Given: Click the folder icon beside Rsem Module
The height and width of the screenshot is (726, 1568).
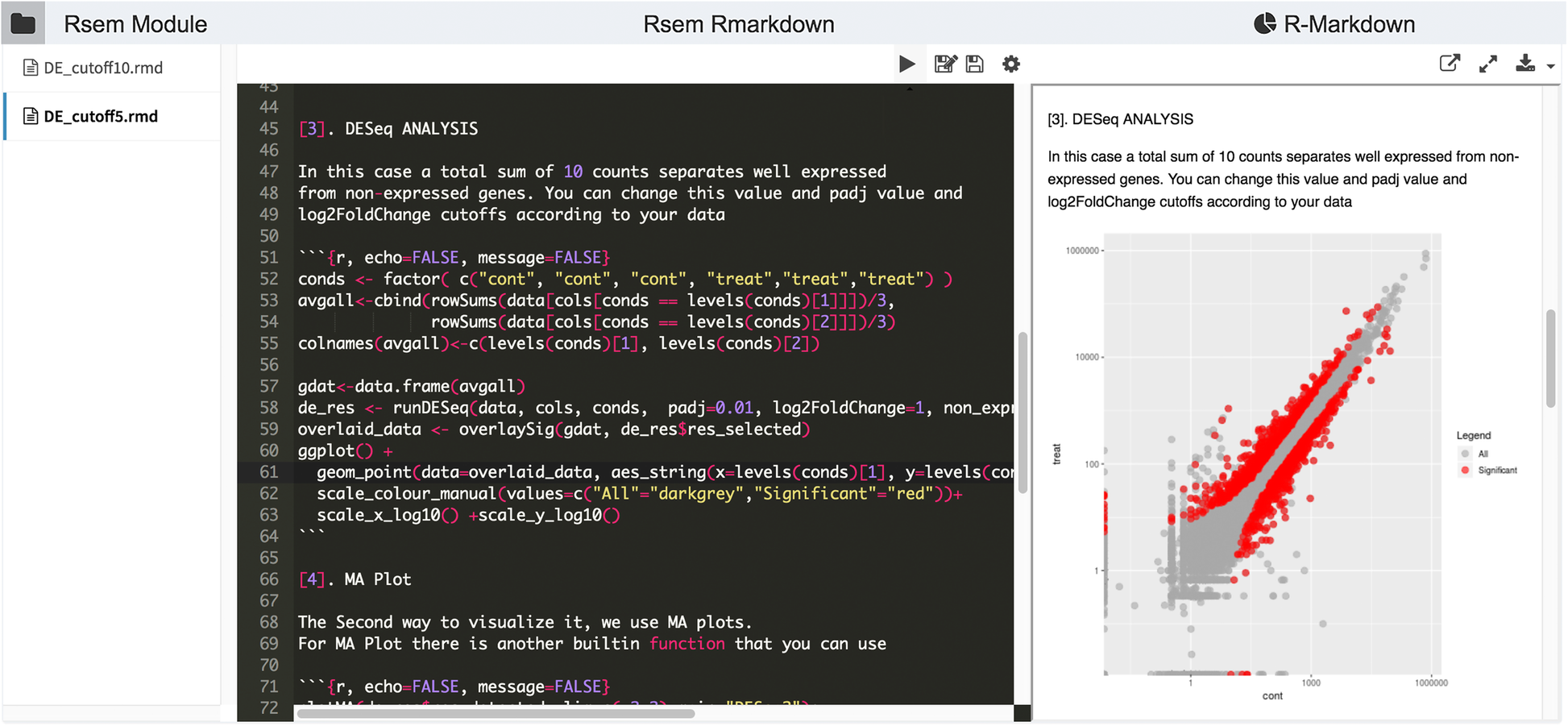Looking at the screenshot, I should (x=23, y=24).
